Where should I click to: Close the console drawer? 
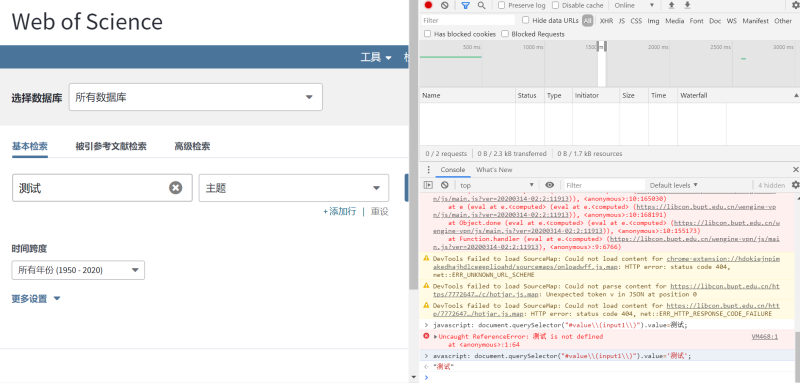(x=795, y=169)
